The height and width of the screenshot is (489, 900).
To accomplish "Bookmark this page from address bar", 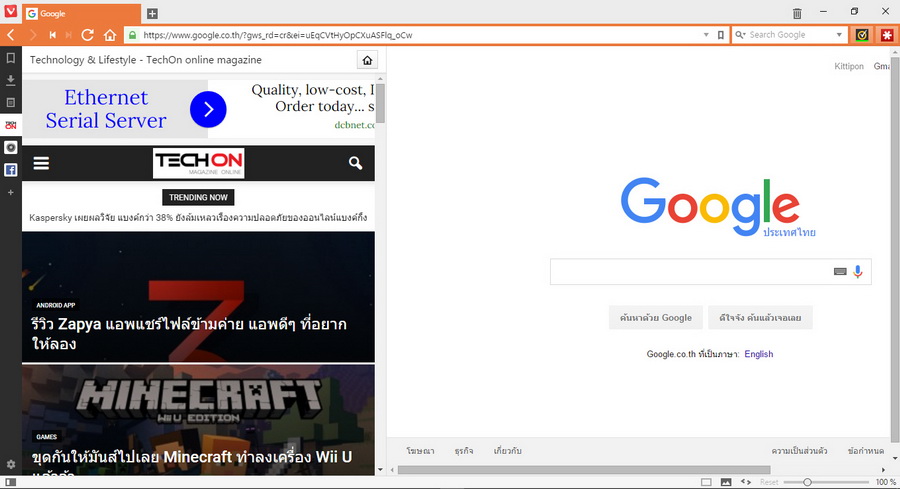I will tap(720, 35).
